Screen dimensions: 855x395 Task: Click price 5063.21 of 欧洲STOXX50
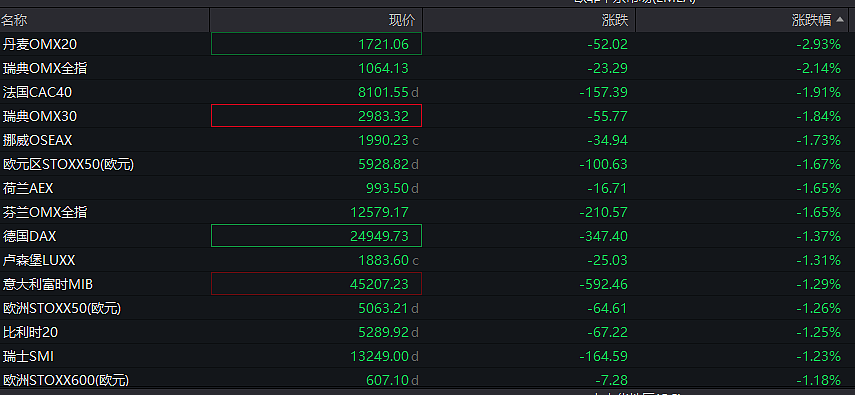click(383, 308)
